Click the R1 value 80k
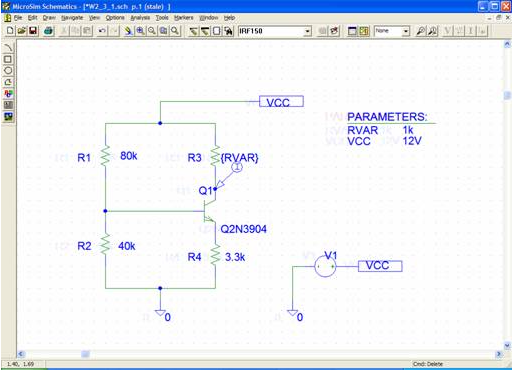This screenshot has height=370, width=513. tap(129, 156)
